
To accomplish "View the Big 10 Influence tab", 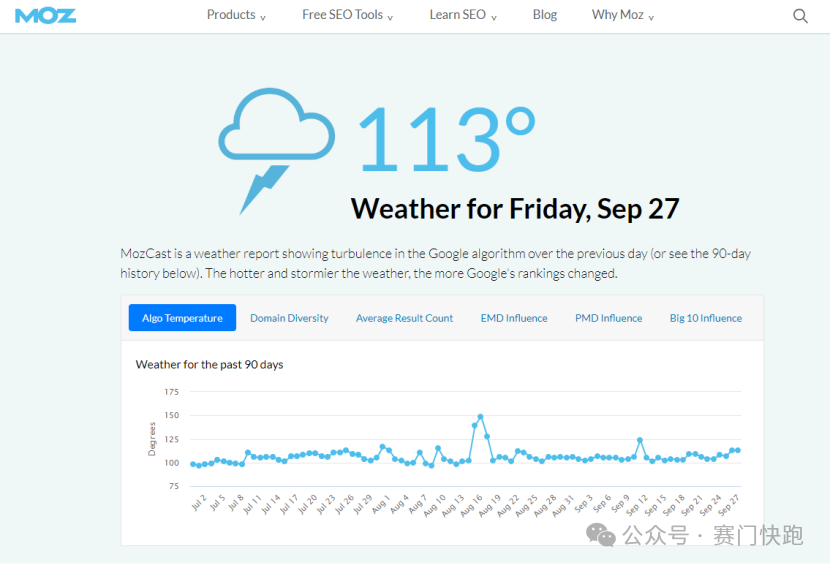I will (706, 318).
